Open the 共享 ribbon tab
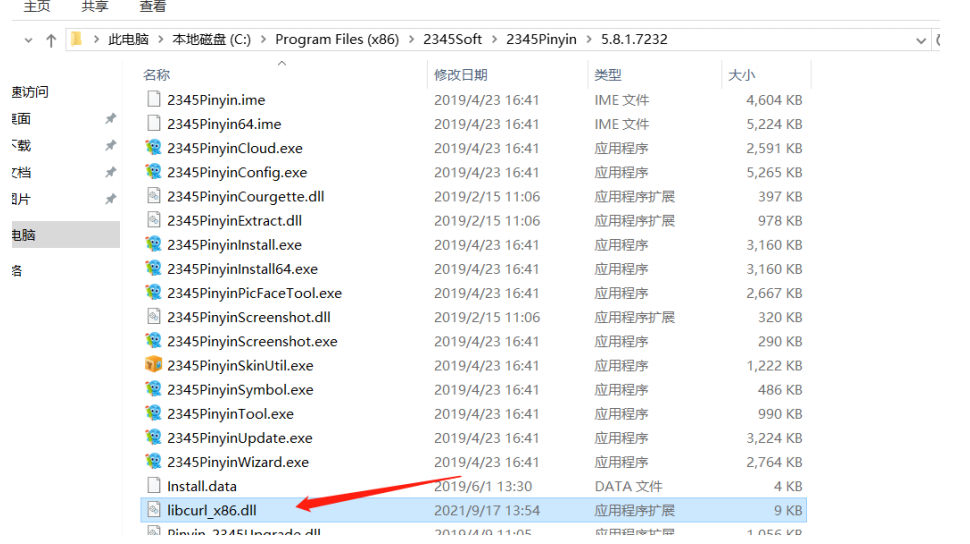The image size is (970, 544). pos(95,6)
